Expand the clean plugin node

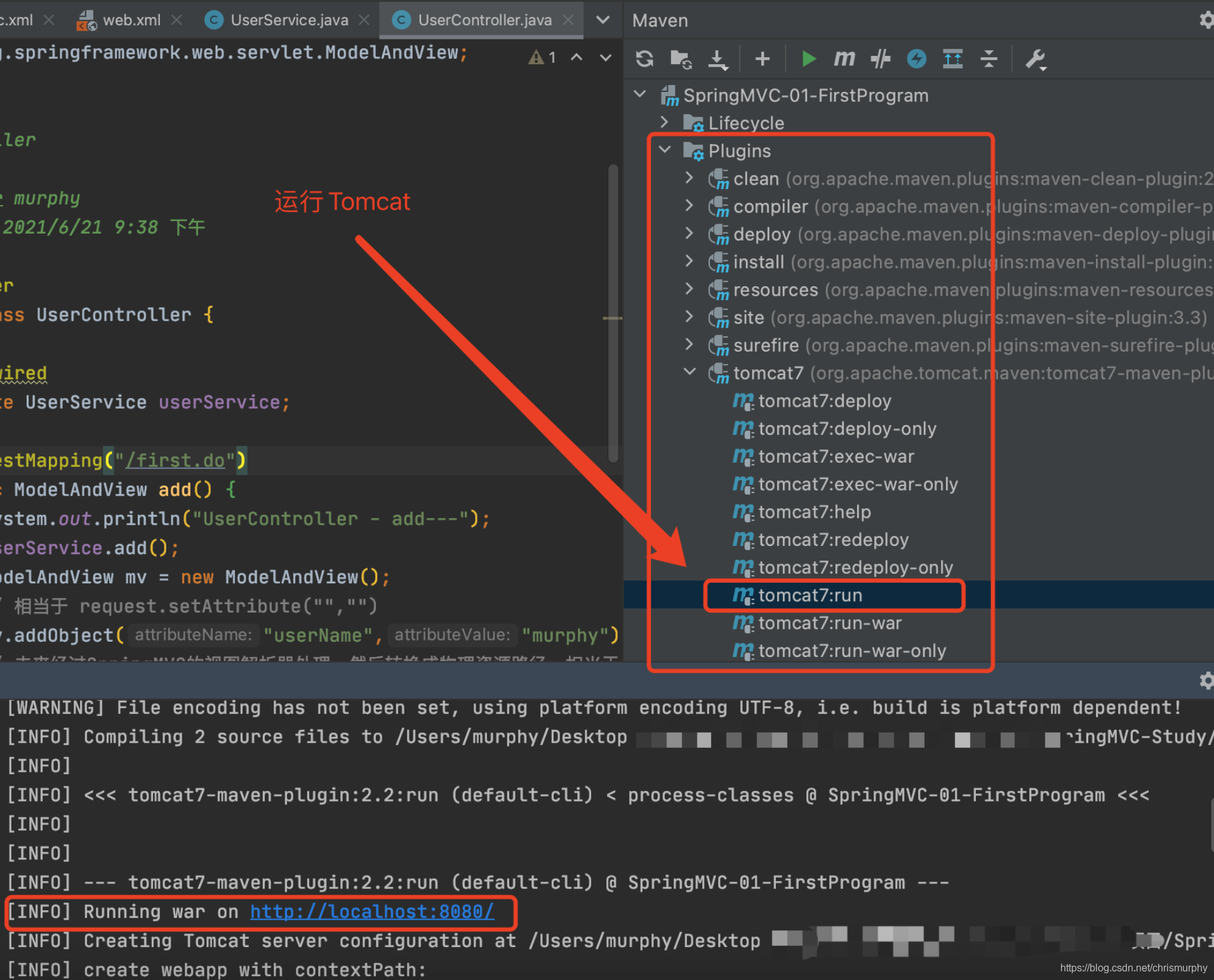coord(690,178)
